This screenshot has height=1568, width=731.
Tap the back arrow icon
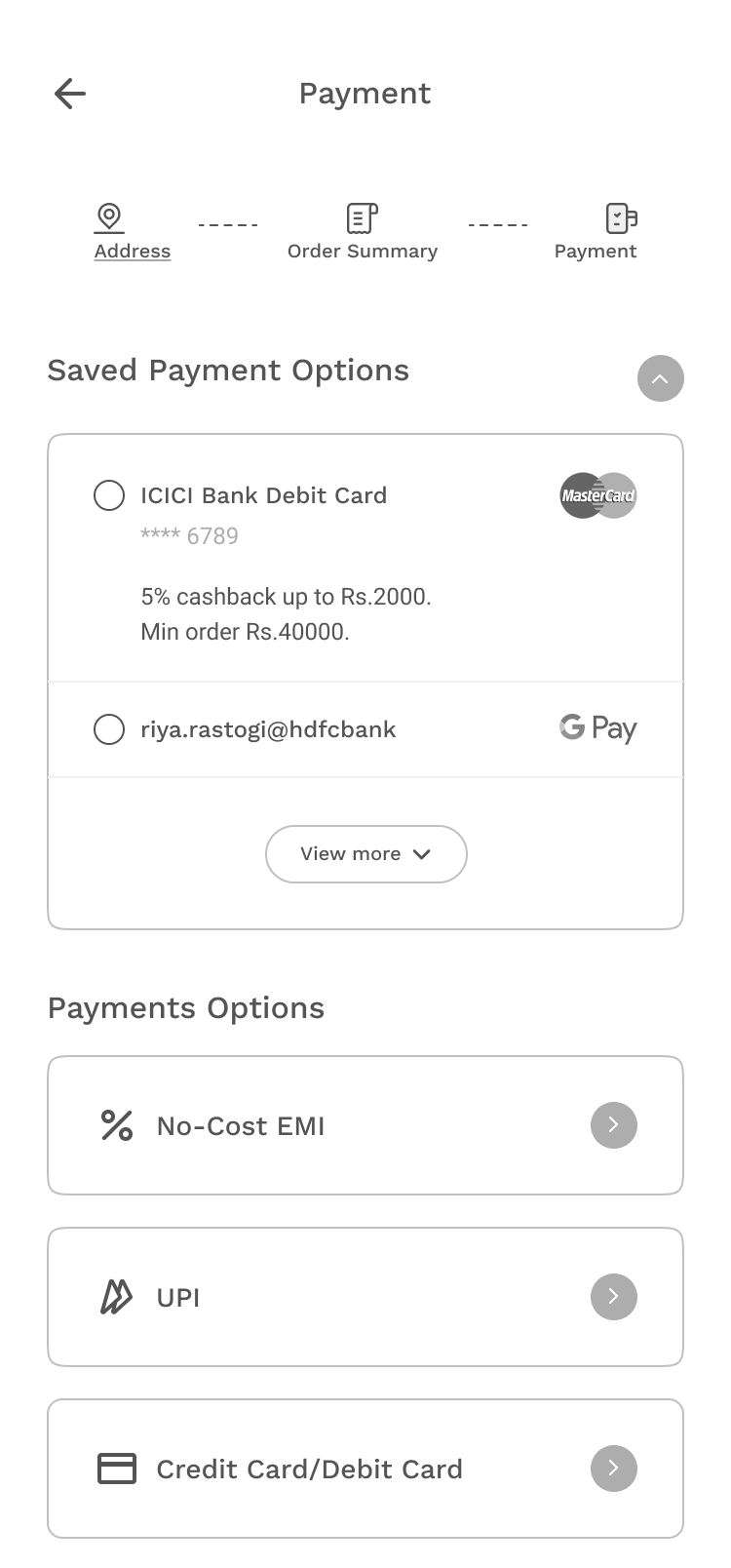pyautogui.click(x=70, y=94)
